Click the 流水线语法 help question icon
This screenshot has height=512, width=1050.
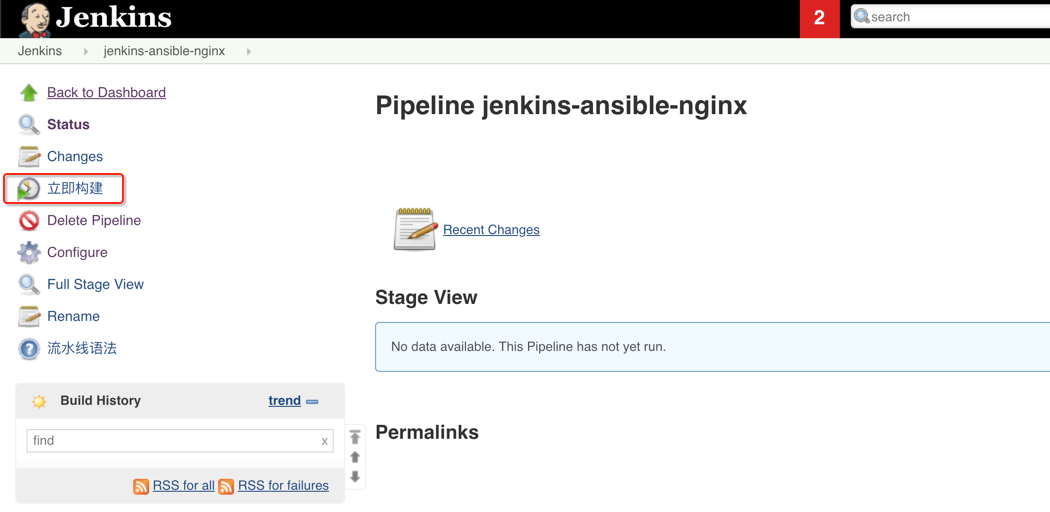[29, 349]
